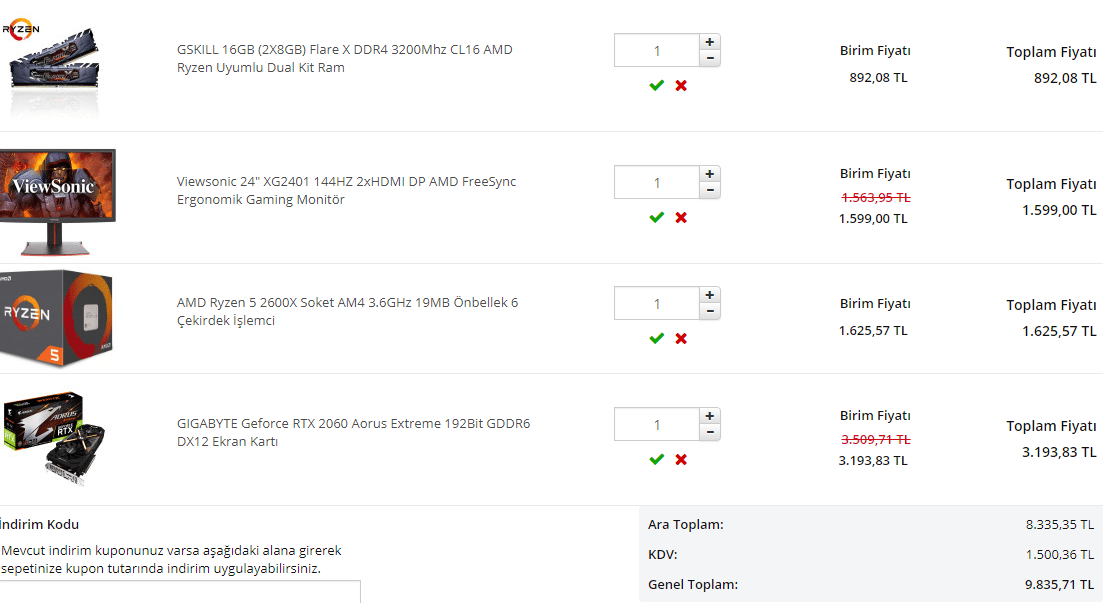Remove Ryzen 5 2600X via red X
The height and width of the screenshot is (603, 1119).
tap(681, 339)
